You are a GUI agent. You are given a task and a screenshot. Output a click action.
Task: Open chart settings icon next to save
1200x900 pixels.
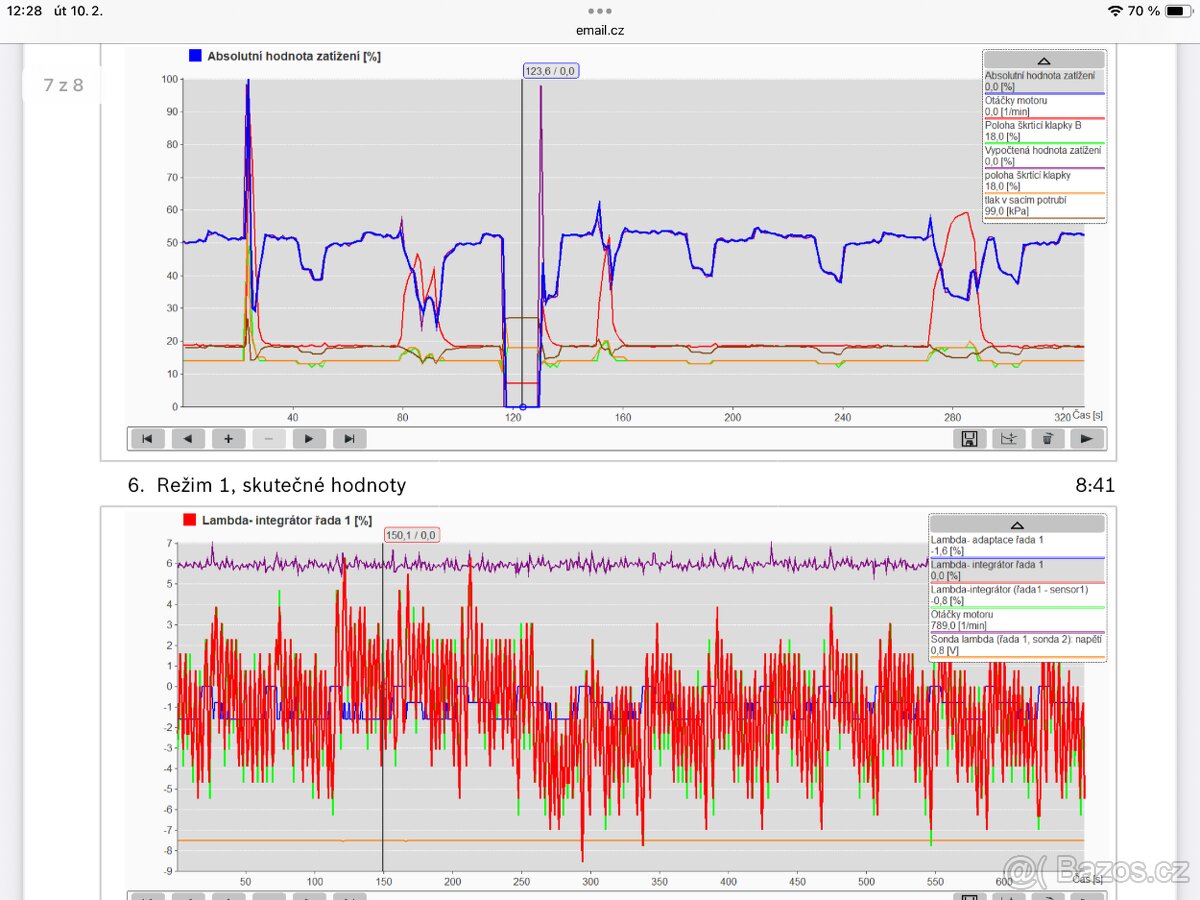[x=1008, y=438]
